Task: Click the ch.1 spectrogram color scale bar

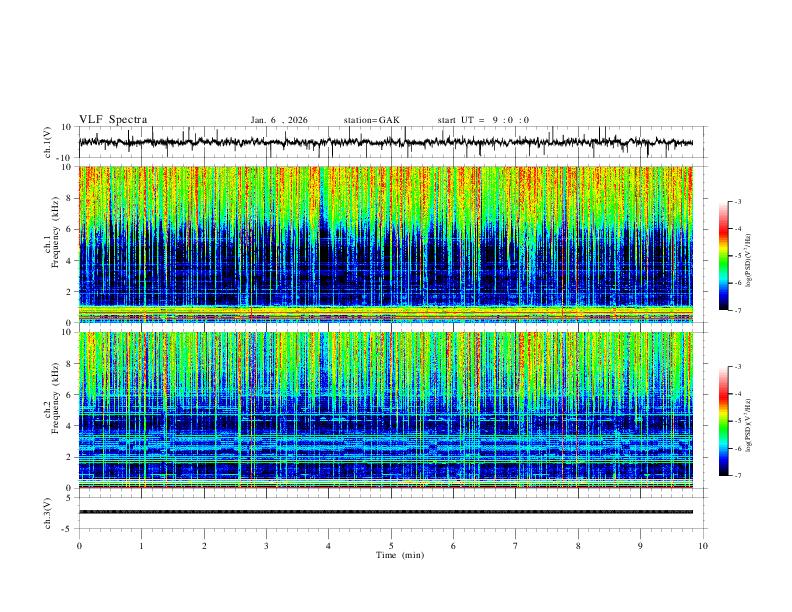Action: click(723, 256)
